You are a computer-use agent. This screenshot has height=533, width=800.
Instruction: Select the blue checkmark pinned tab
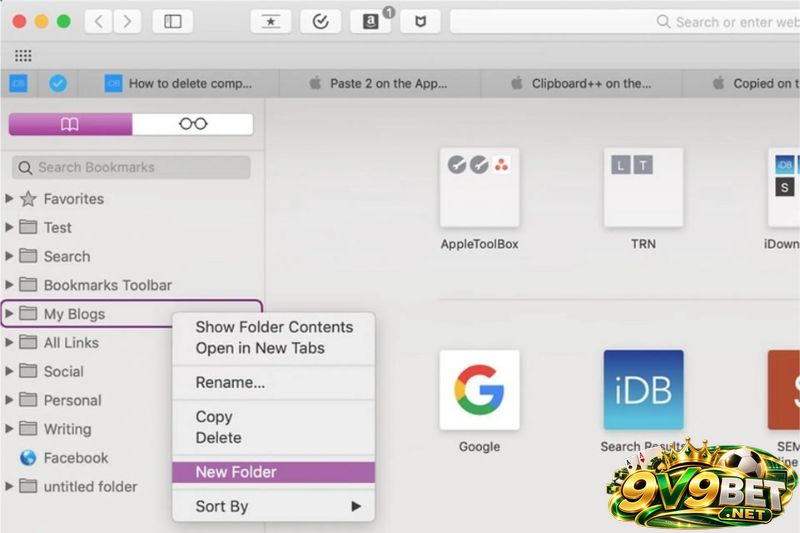(58, 83)
